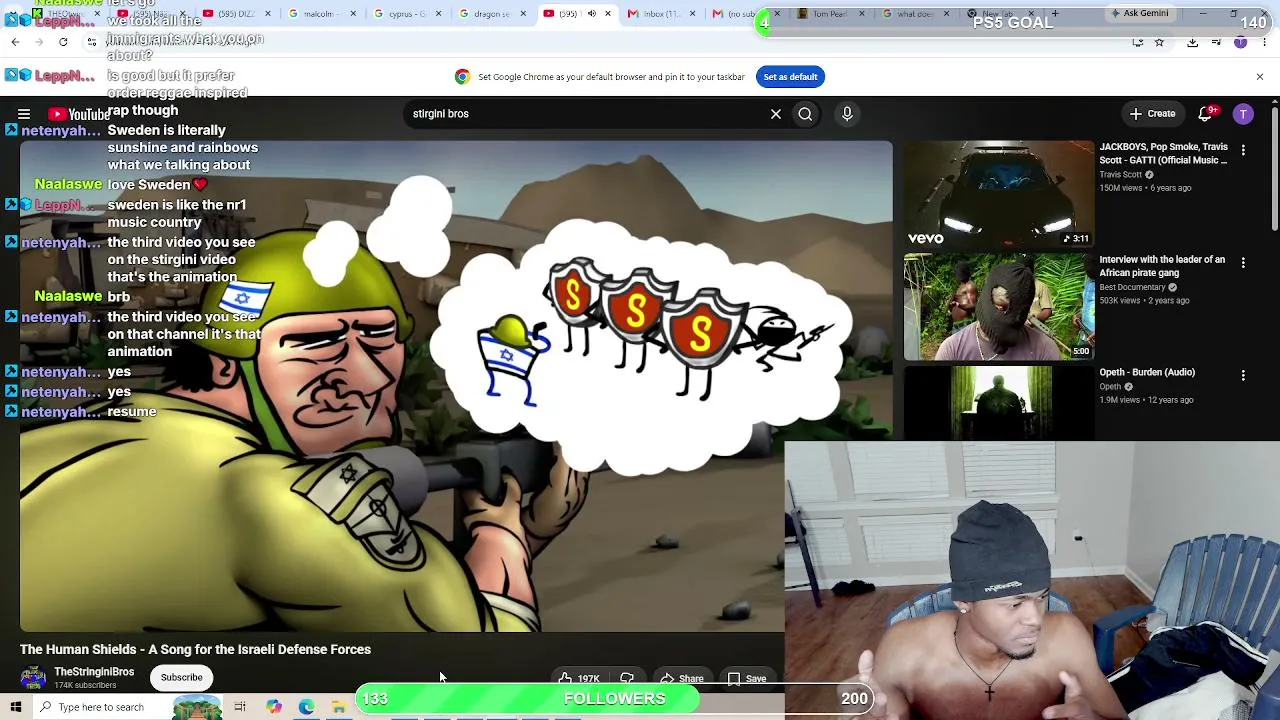The height and width of the screenshot is (720, 1280).
Task: Open TheStringiniBros channel name link
Action: (x=94, y=672)
